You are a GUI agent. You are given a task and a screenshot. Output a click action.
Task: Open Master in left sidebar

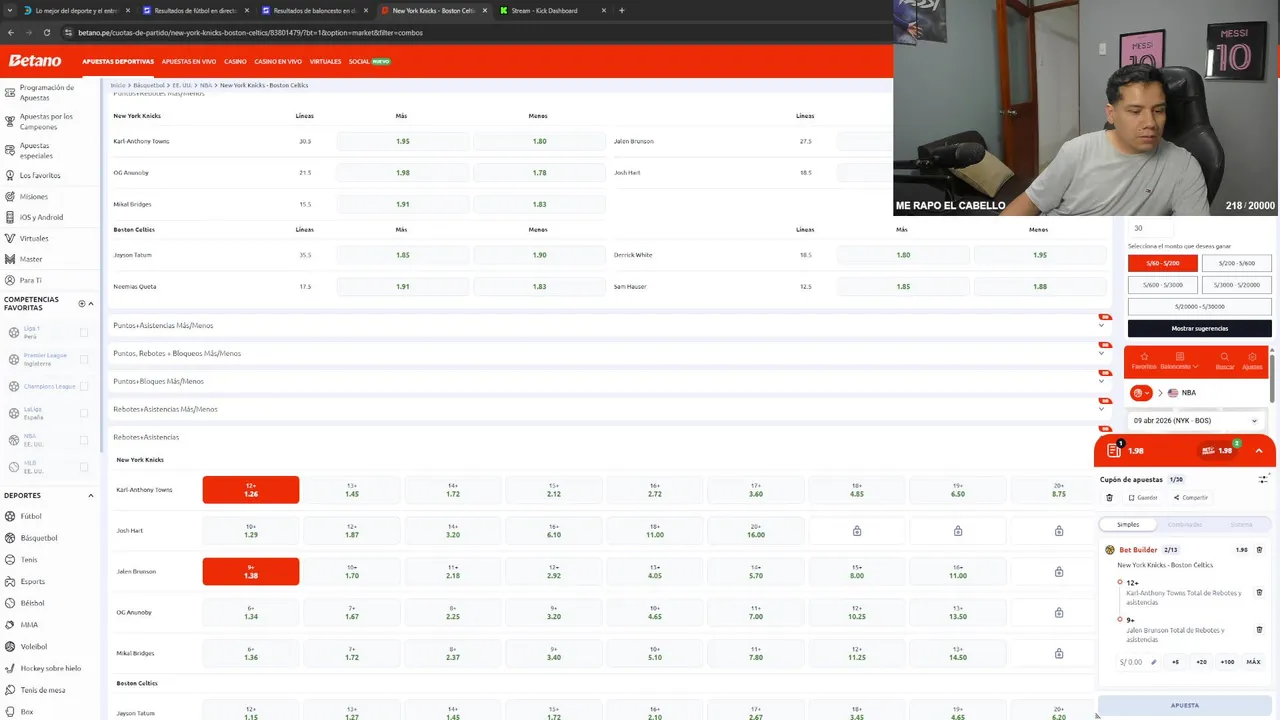coord(31,259)
